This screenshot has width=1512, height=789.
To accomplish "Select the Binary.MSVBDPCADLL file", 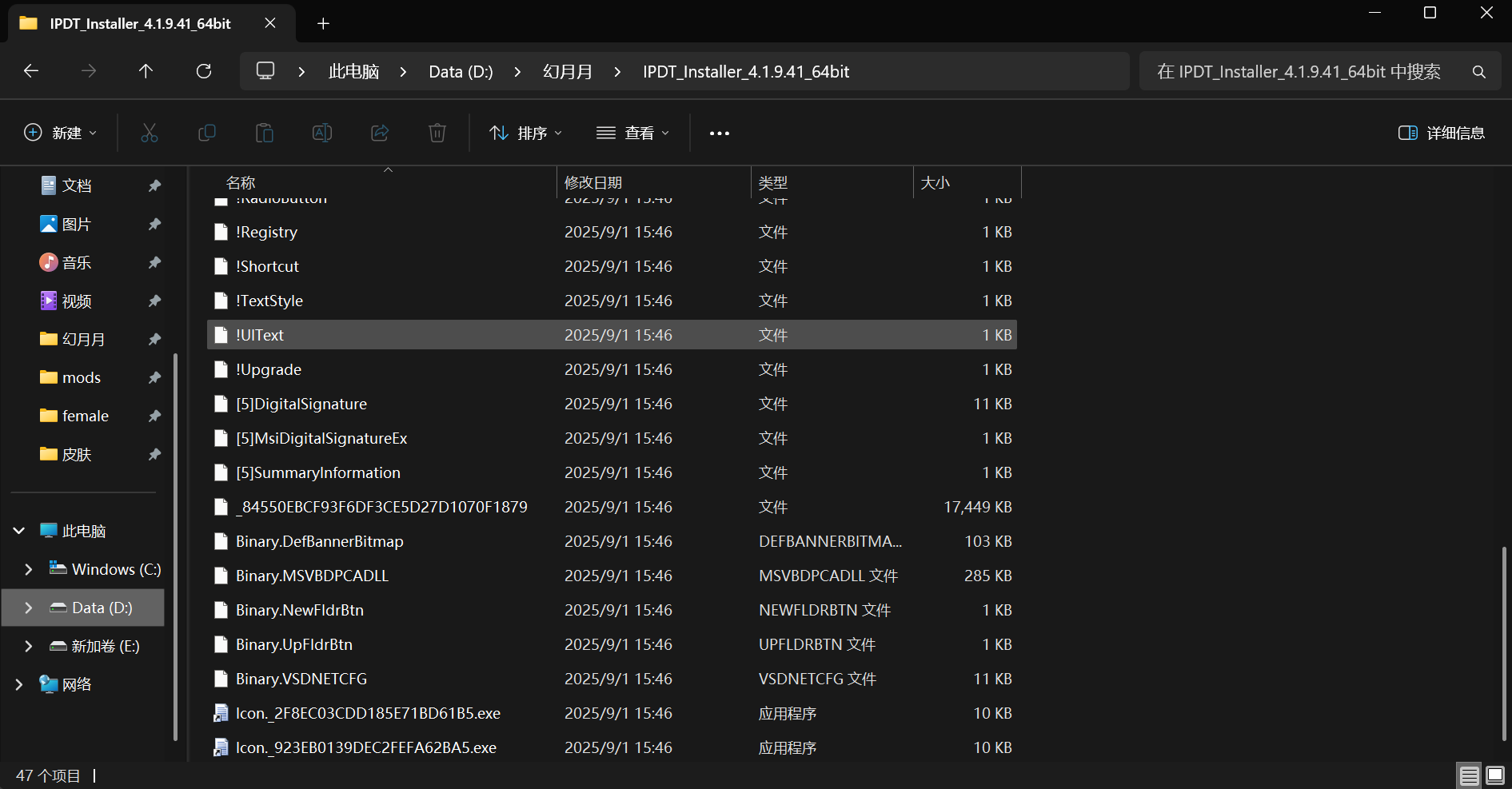I will [612, 576].
